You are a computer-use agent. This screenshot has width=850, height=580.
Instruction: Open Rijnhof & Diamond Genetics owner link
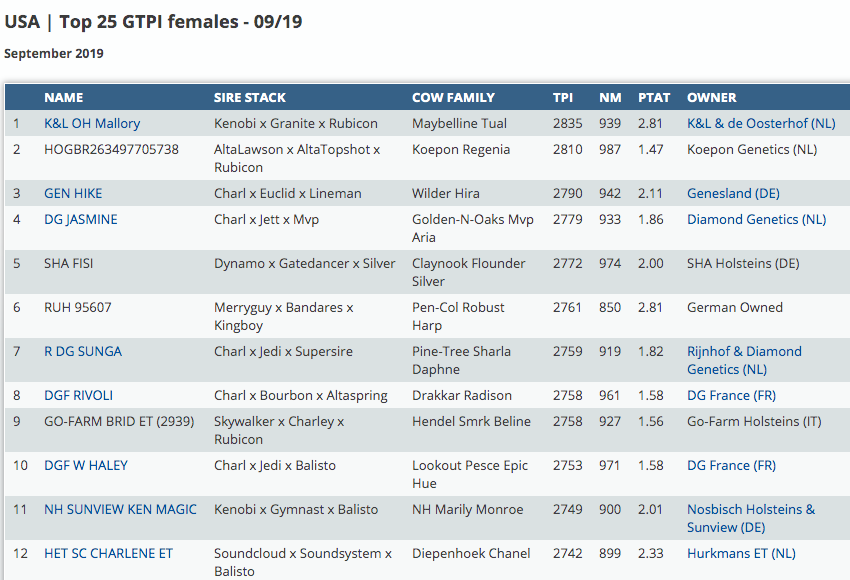(x=744, y=360)
